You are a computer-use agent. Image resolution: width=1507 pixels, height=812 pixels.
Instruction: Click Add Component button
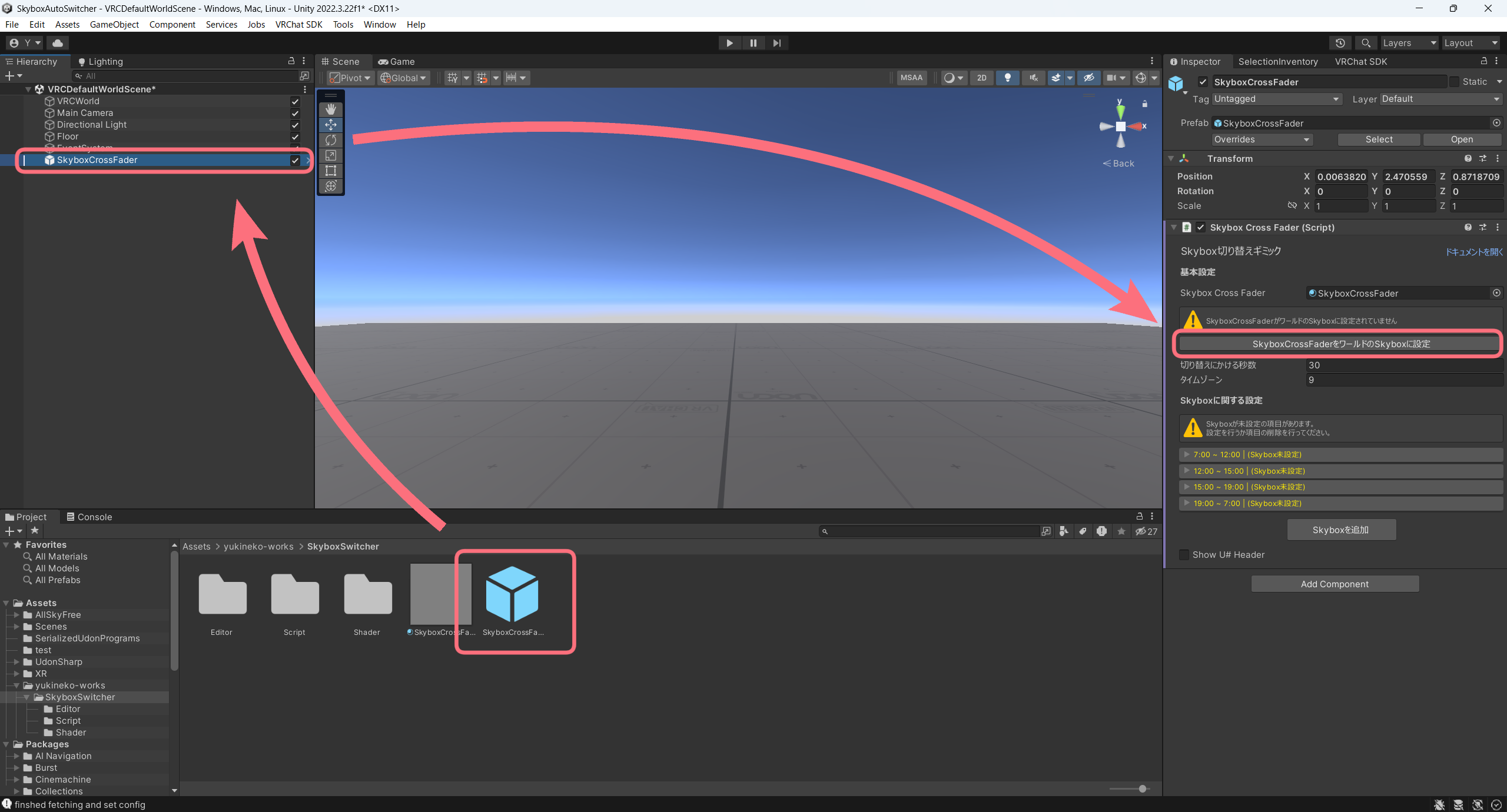[1335, 584]
